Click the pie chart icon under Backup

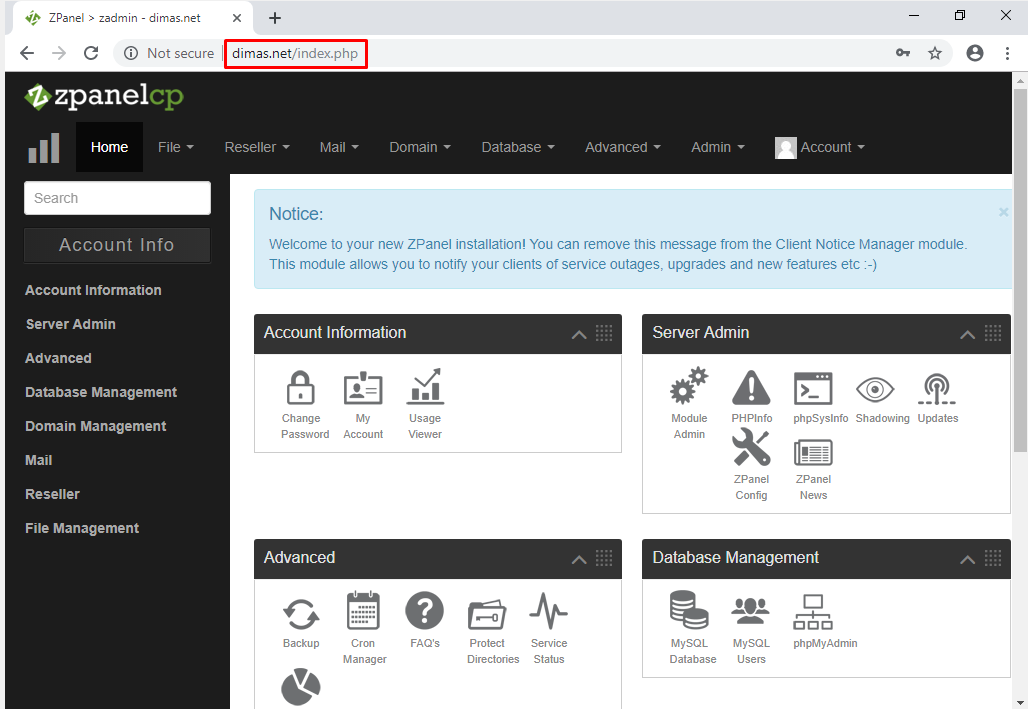301,687
